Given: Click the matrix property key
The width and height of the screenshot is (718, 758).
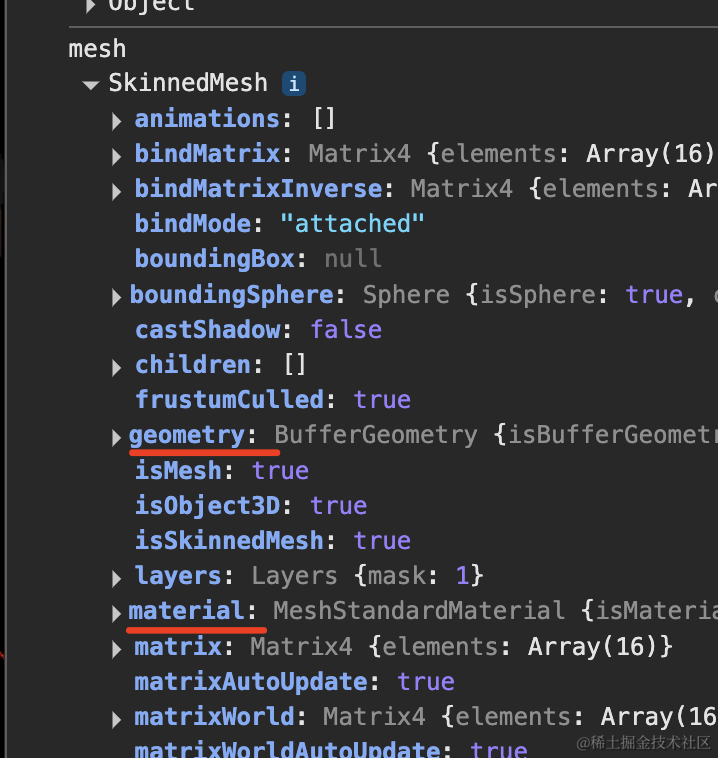Looking at the screenshot, I should coord(178,646).
